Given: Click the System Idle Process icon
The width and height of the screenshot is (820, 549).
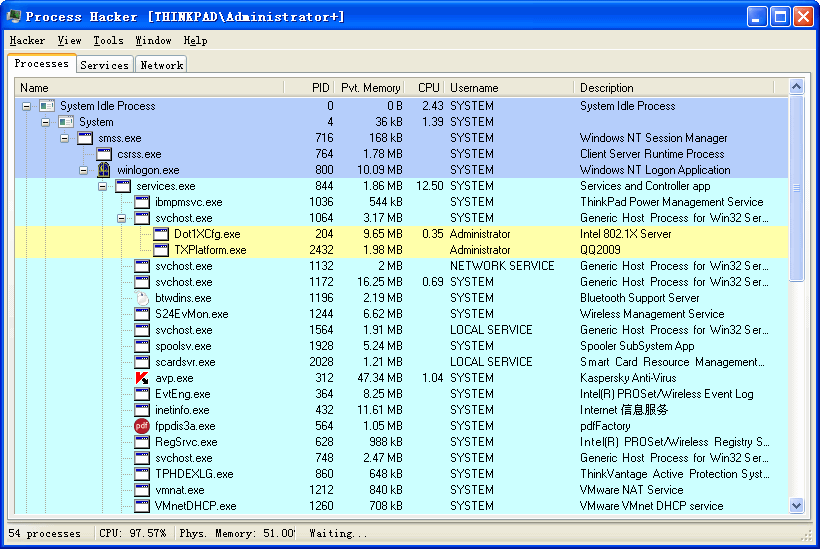Looking at the screenshot, I should click(x=47, y=106).
